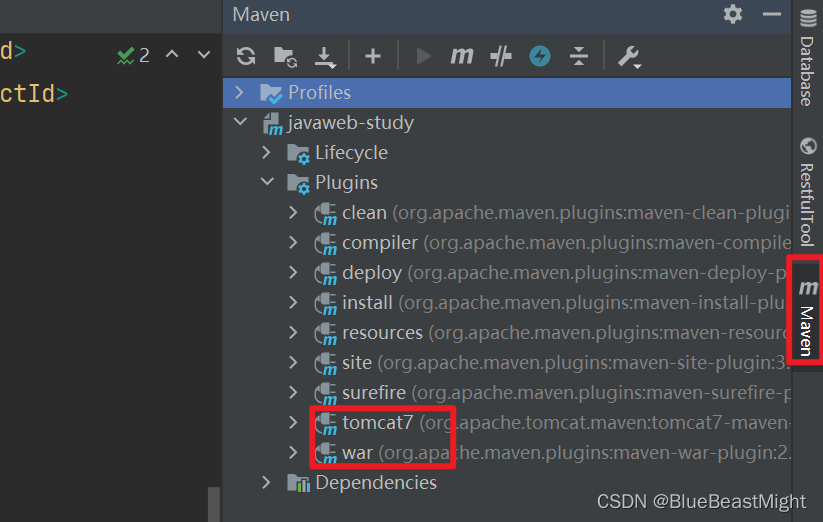Click the javaweb-study module icon
This screenshot has height=522, width=823.
point(273,124)
